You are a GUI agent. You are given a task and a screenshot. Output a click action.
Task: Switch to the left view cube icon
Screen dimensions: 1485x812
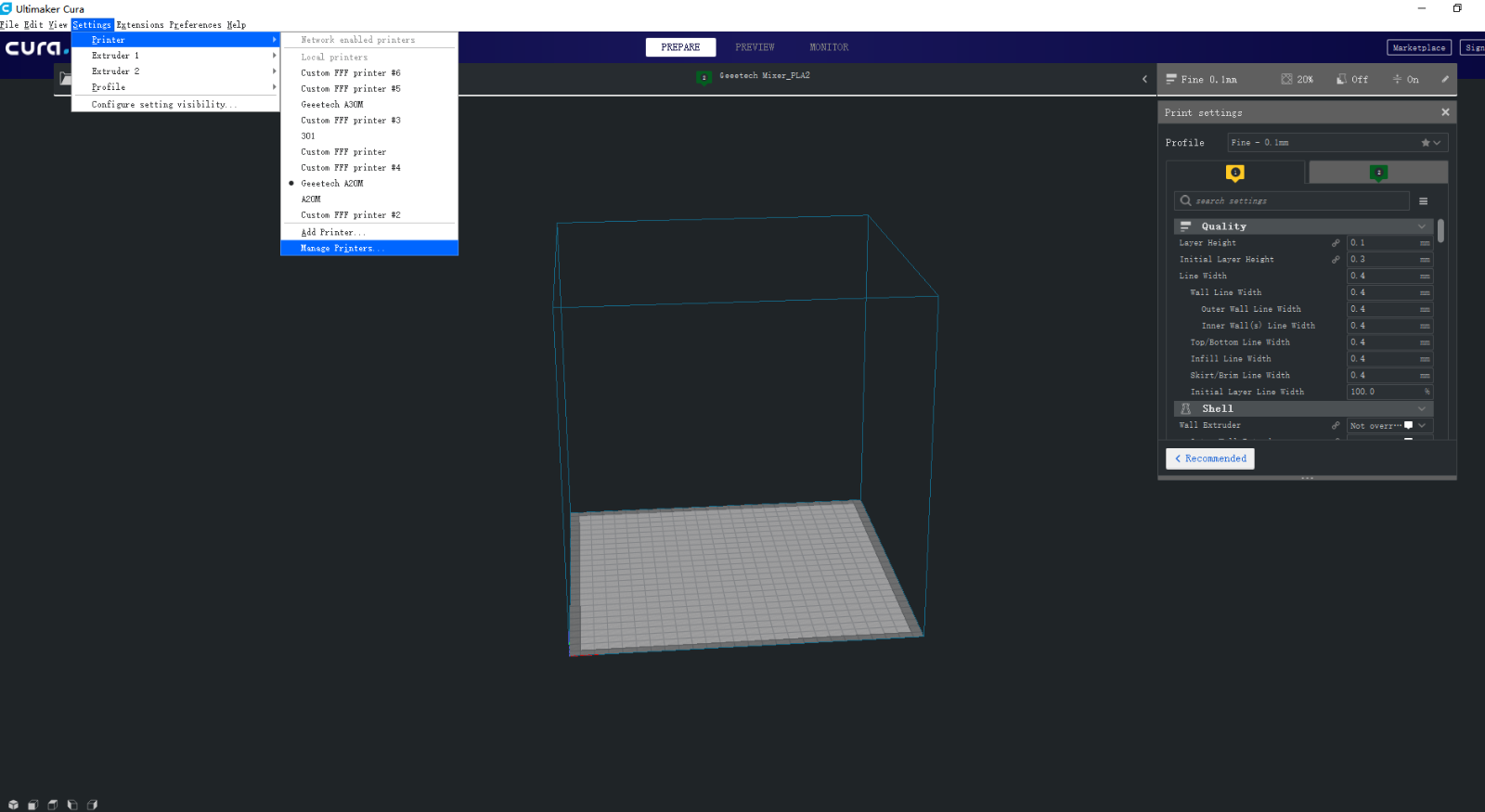pyautogui.click(x=72, y=805)
